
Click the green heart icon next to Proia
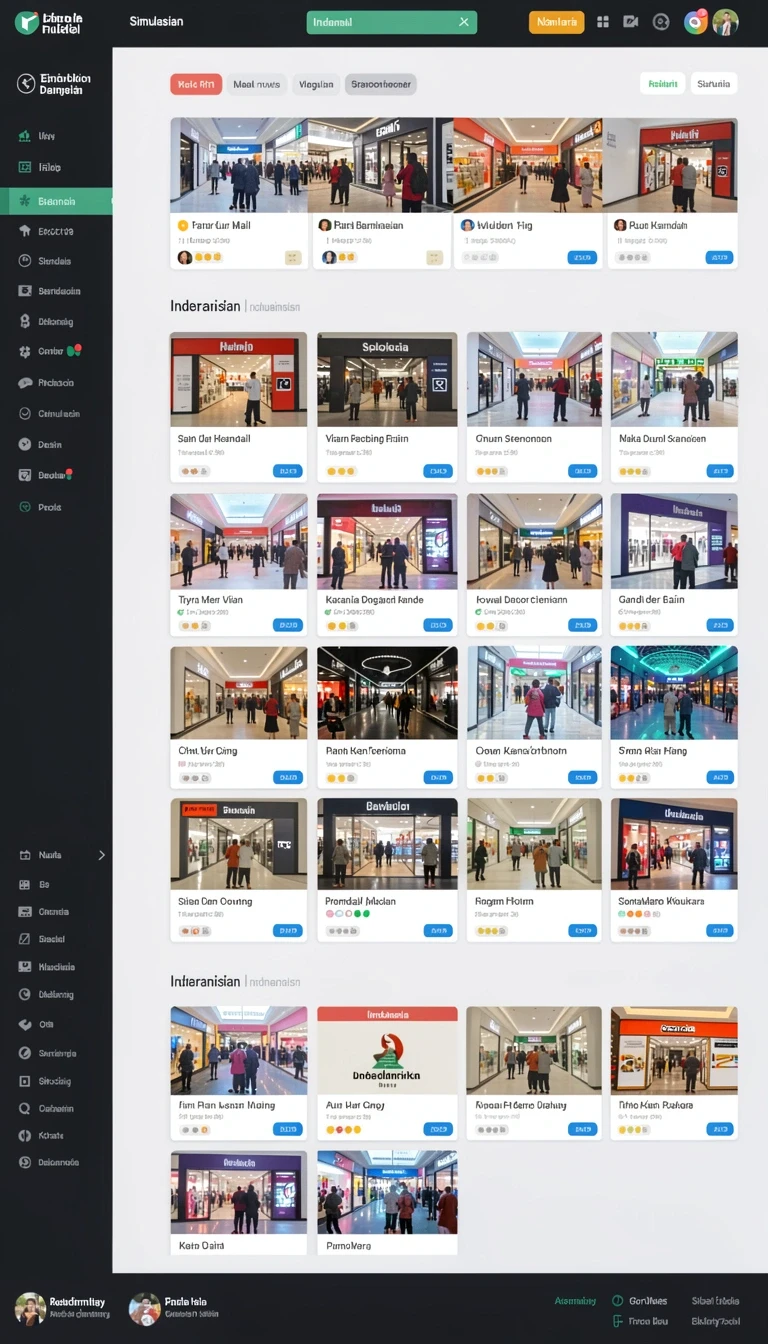25,507
